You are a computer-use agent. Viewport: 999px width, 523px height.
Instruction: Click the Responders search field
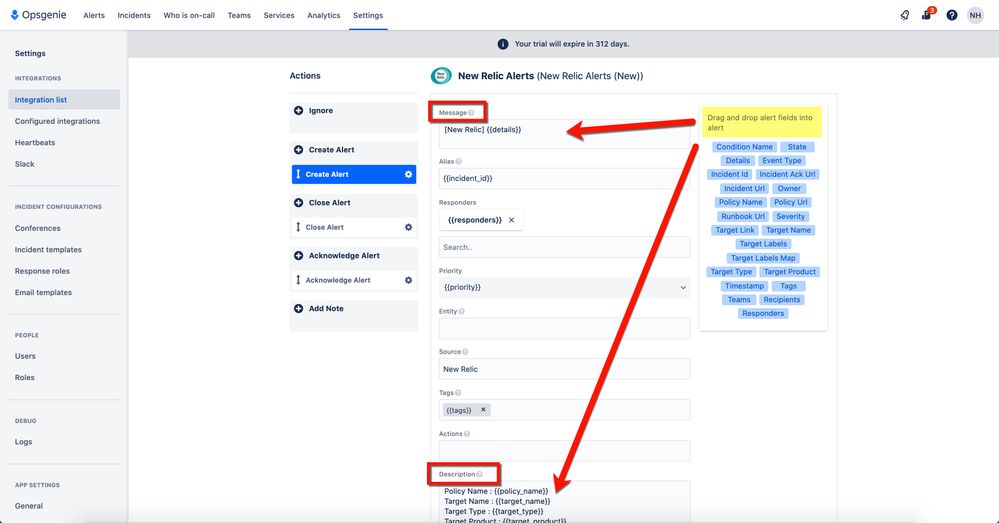(x=564, y=247)
